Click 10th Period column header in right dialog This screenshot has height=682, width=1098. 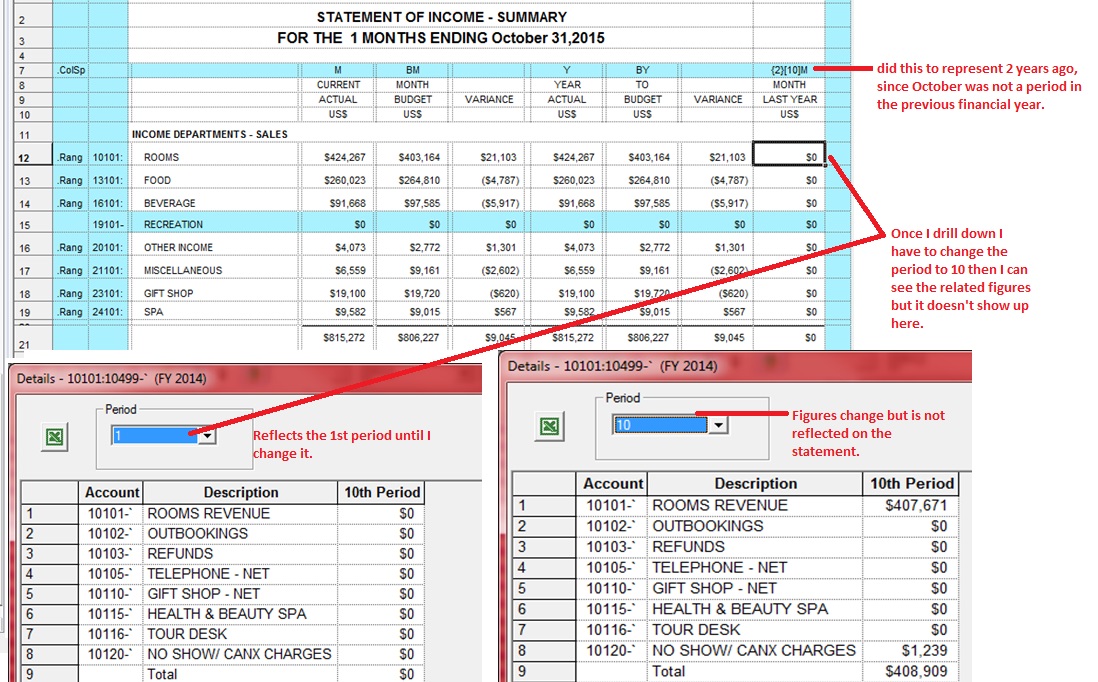point(911,484)
